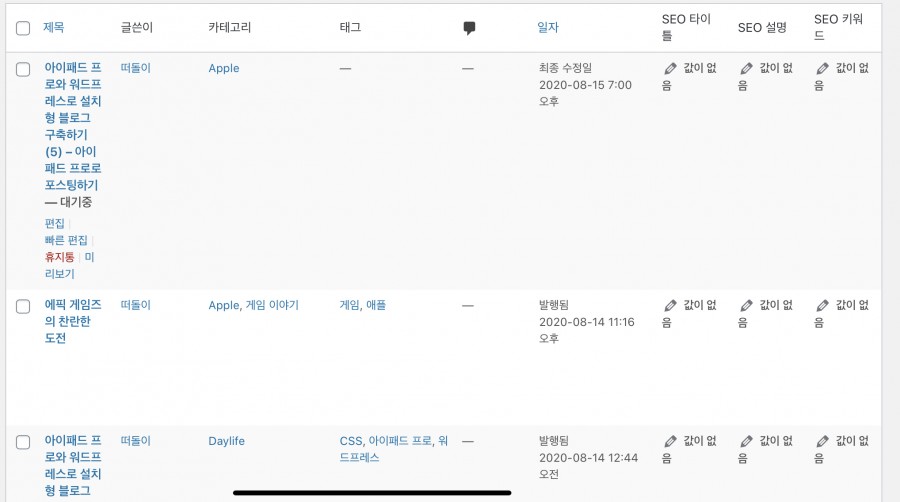Select checkbox of first post with 대기중 status

coord(23,69)
